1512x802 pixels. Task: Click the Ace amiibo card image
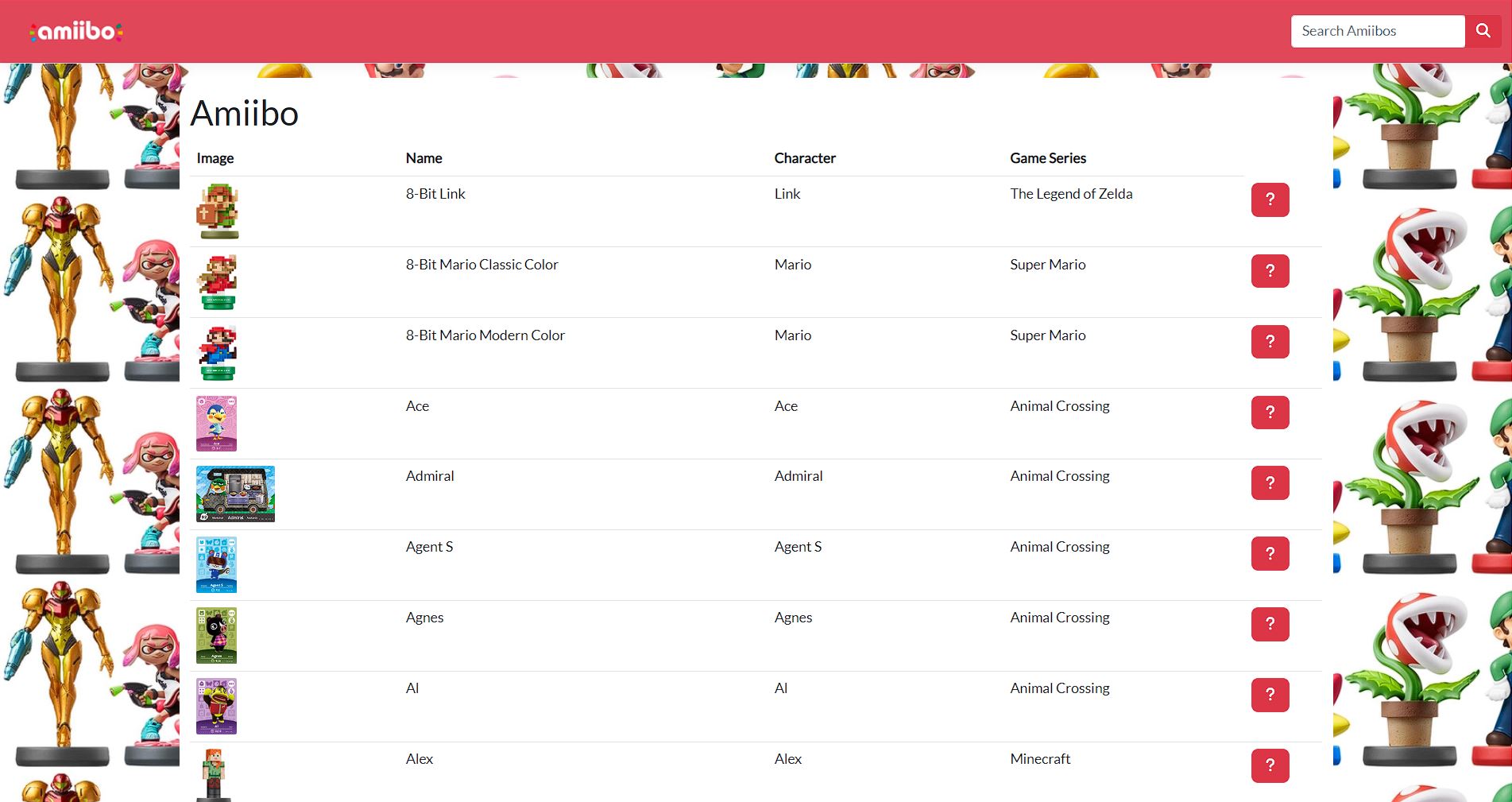tap(217, 424)
